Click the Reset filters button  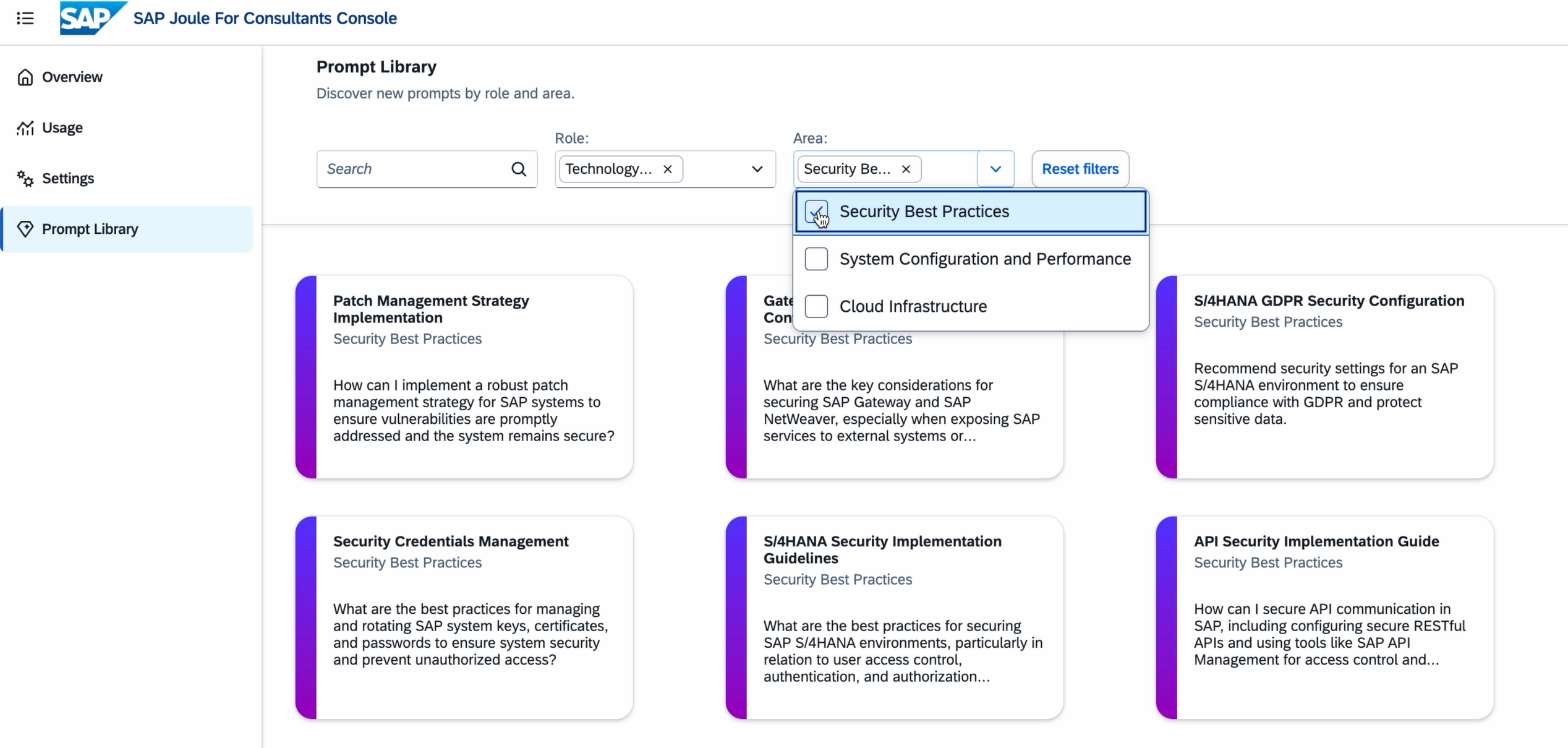pos(1080,169)
